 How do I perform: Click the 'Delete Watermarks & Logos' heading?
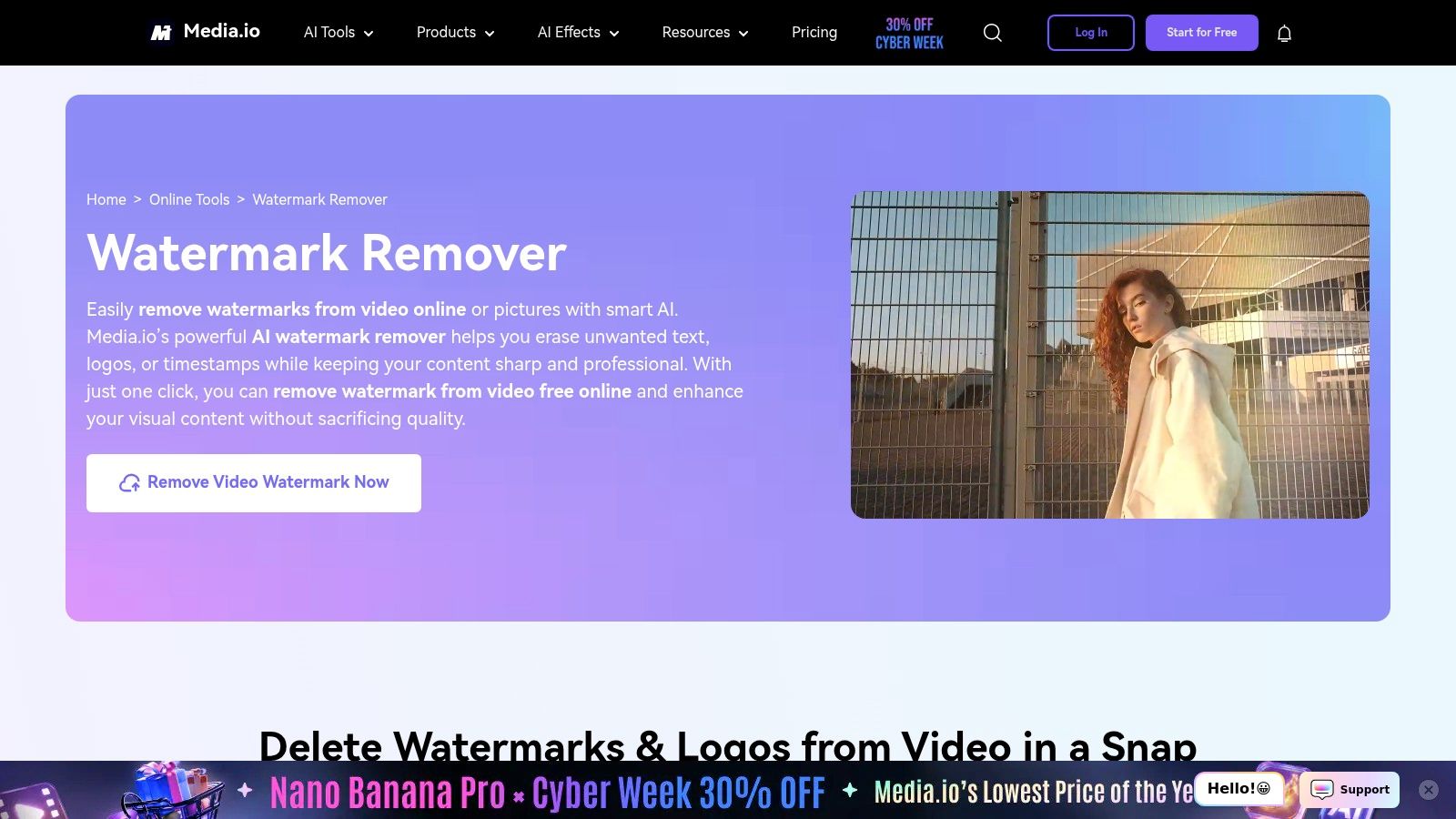pos(728,746)
